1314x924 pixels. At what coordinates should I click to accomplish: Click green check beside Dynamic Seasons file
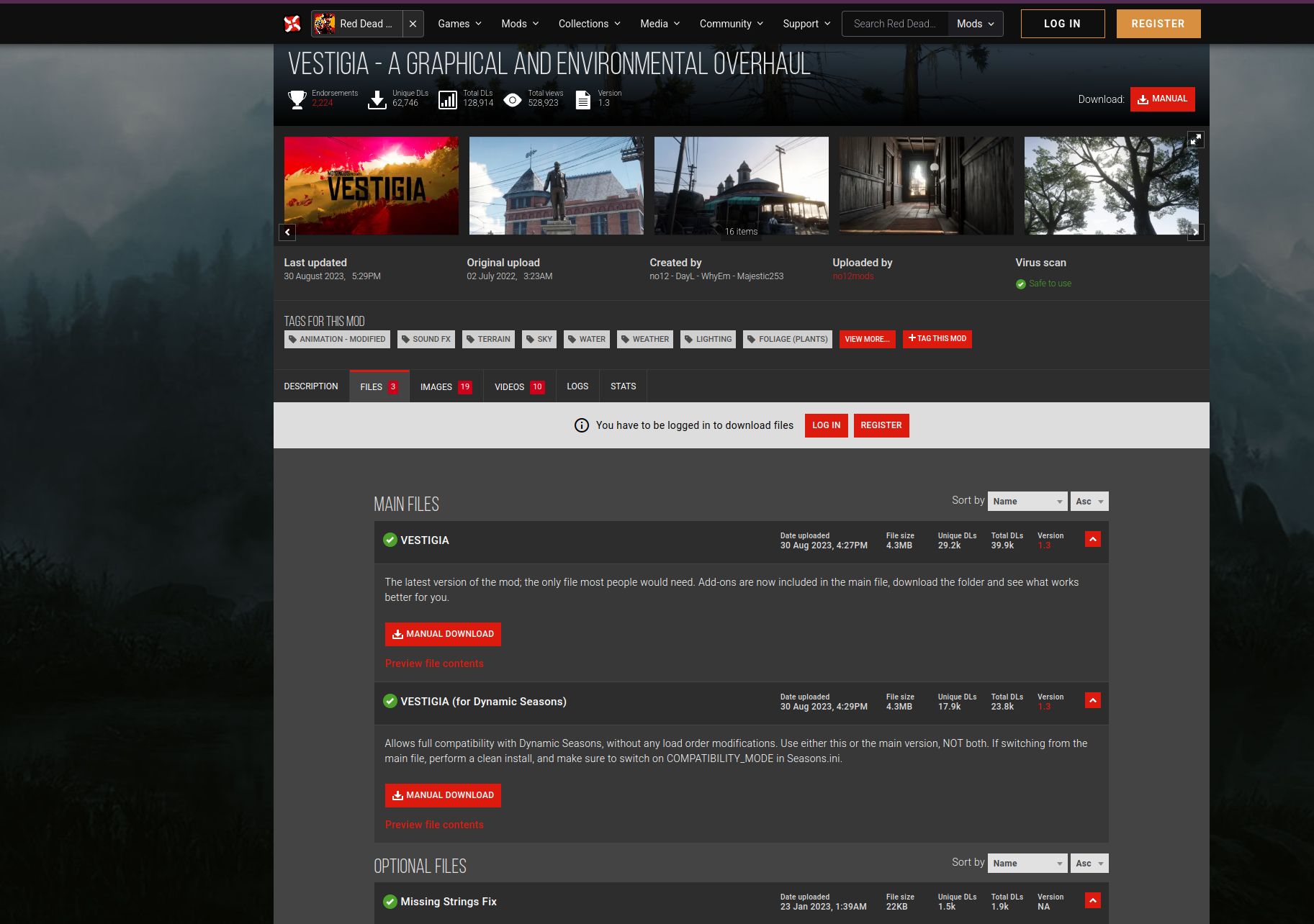coord(390,701)
